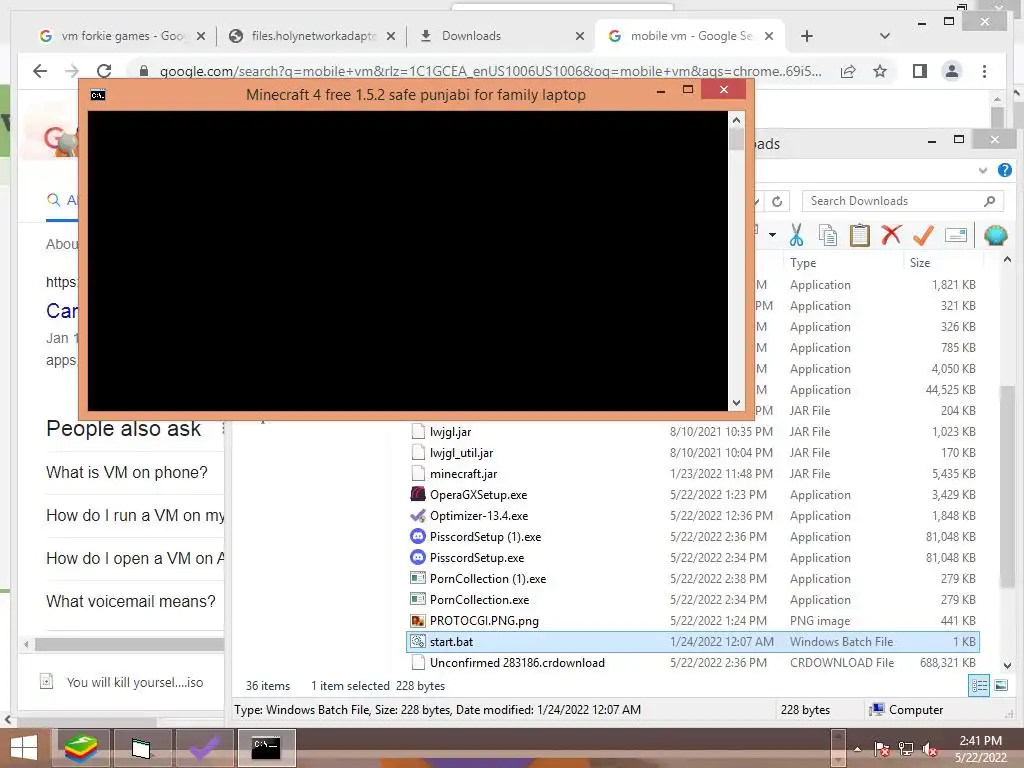
Task: Click the Cut scissors icon in Explorer toolbar
Action: [796, 235]
